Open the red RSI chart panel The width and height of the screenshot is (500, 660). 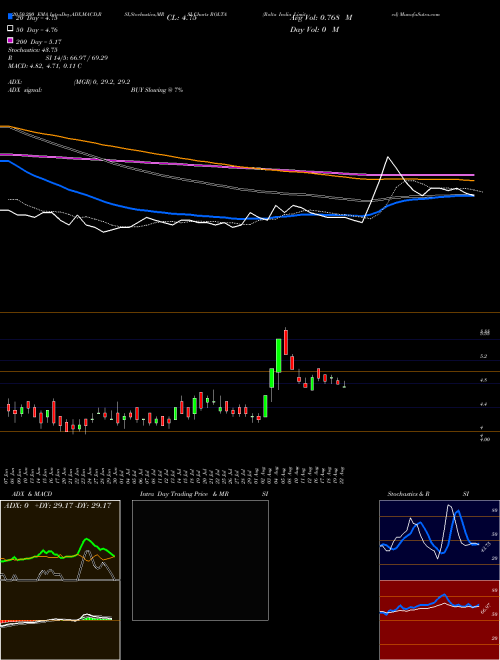pyautogui.click(x=439, y=620)
